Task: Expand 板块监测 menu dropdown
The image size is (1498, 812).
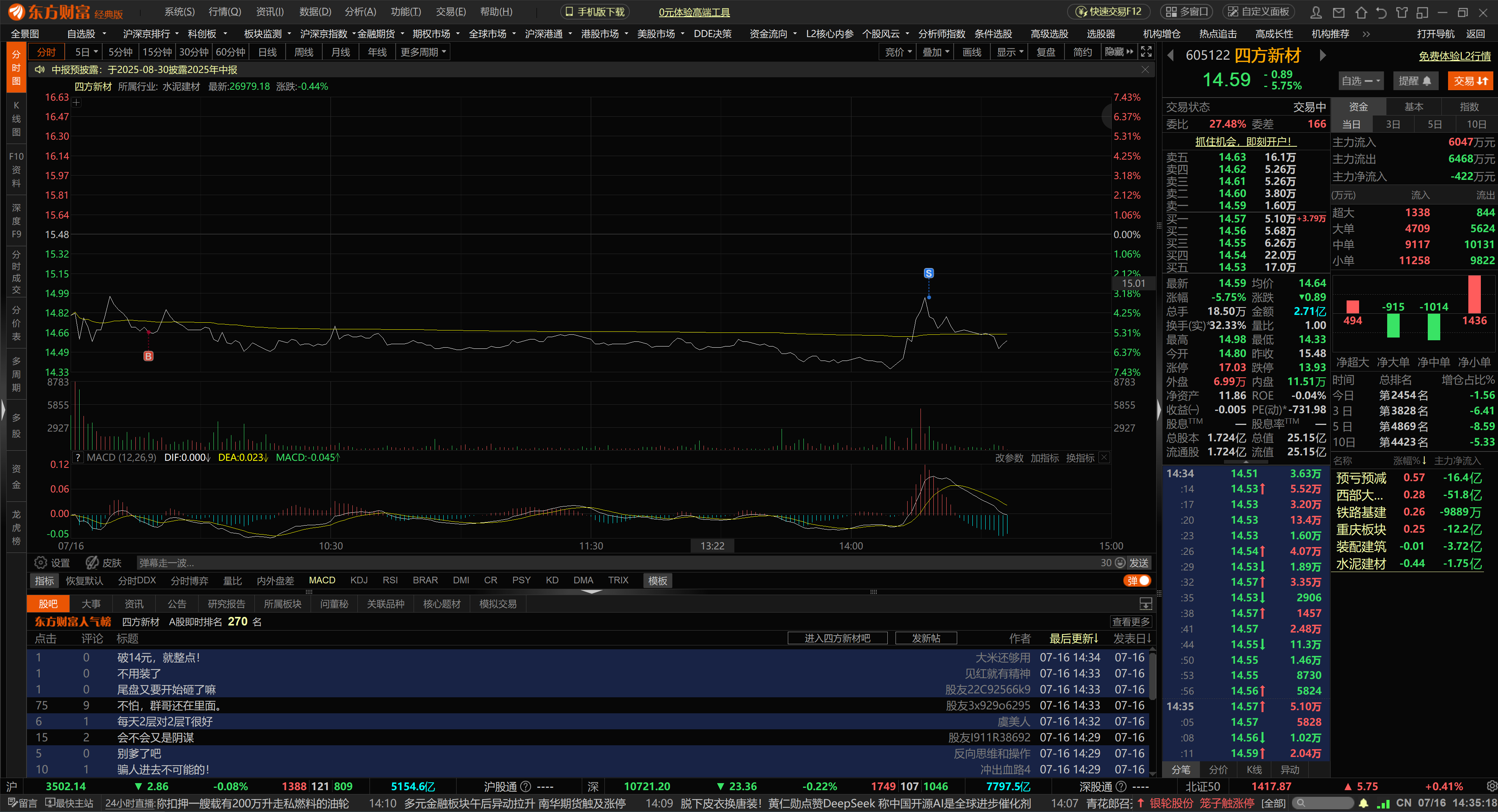Action: [x=267, y=34]
